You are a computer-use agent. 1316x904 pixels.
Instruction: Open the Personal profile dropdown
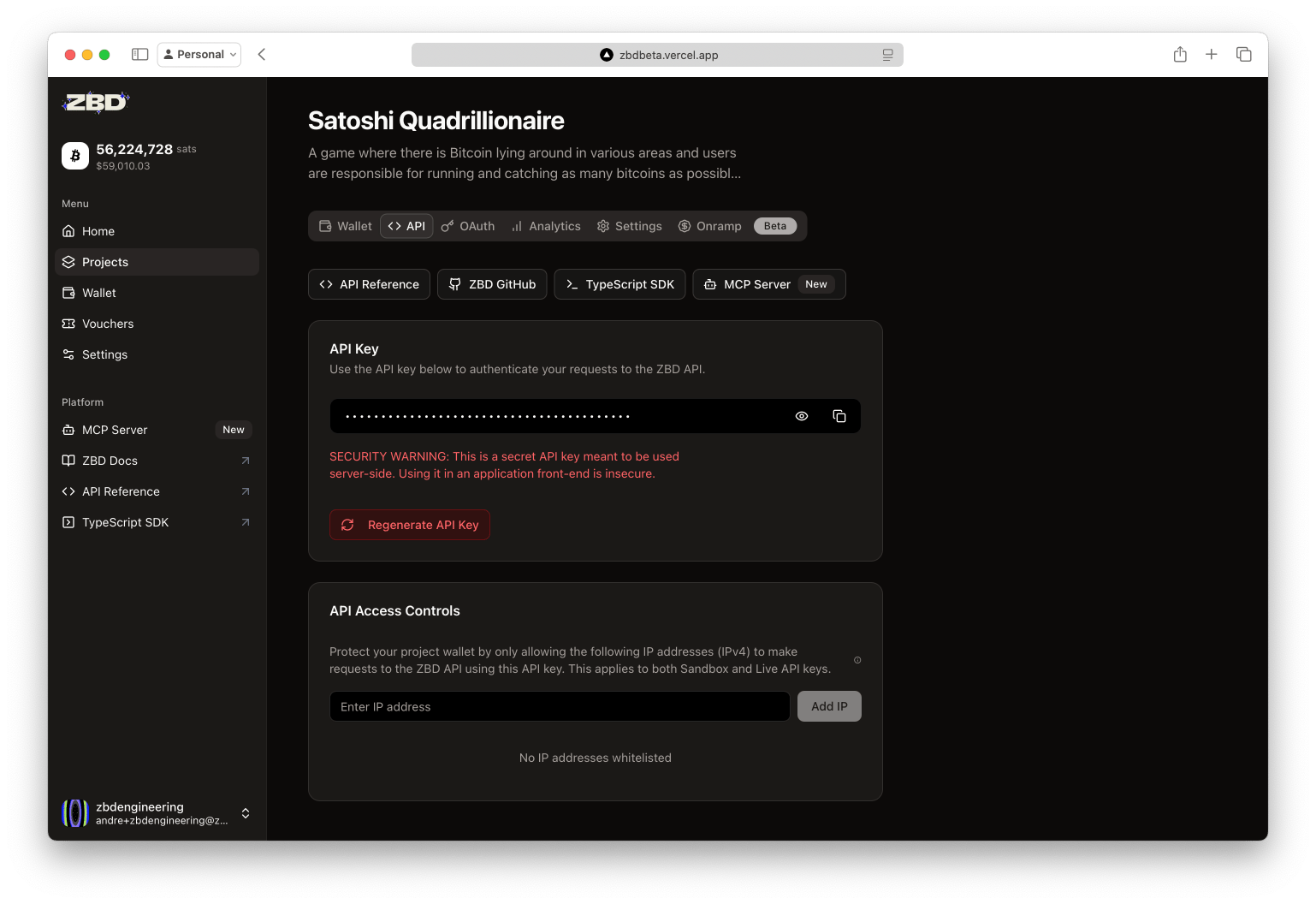pyautogui.click(x=199, y=55)
